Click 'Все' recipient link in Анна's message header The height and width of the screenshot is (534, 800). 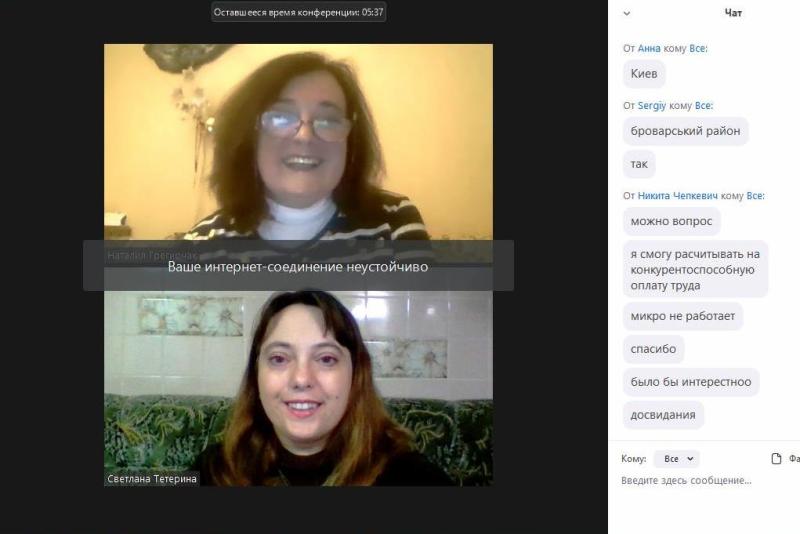[698, 48]
